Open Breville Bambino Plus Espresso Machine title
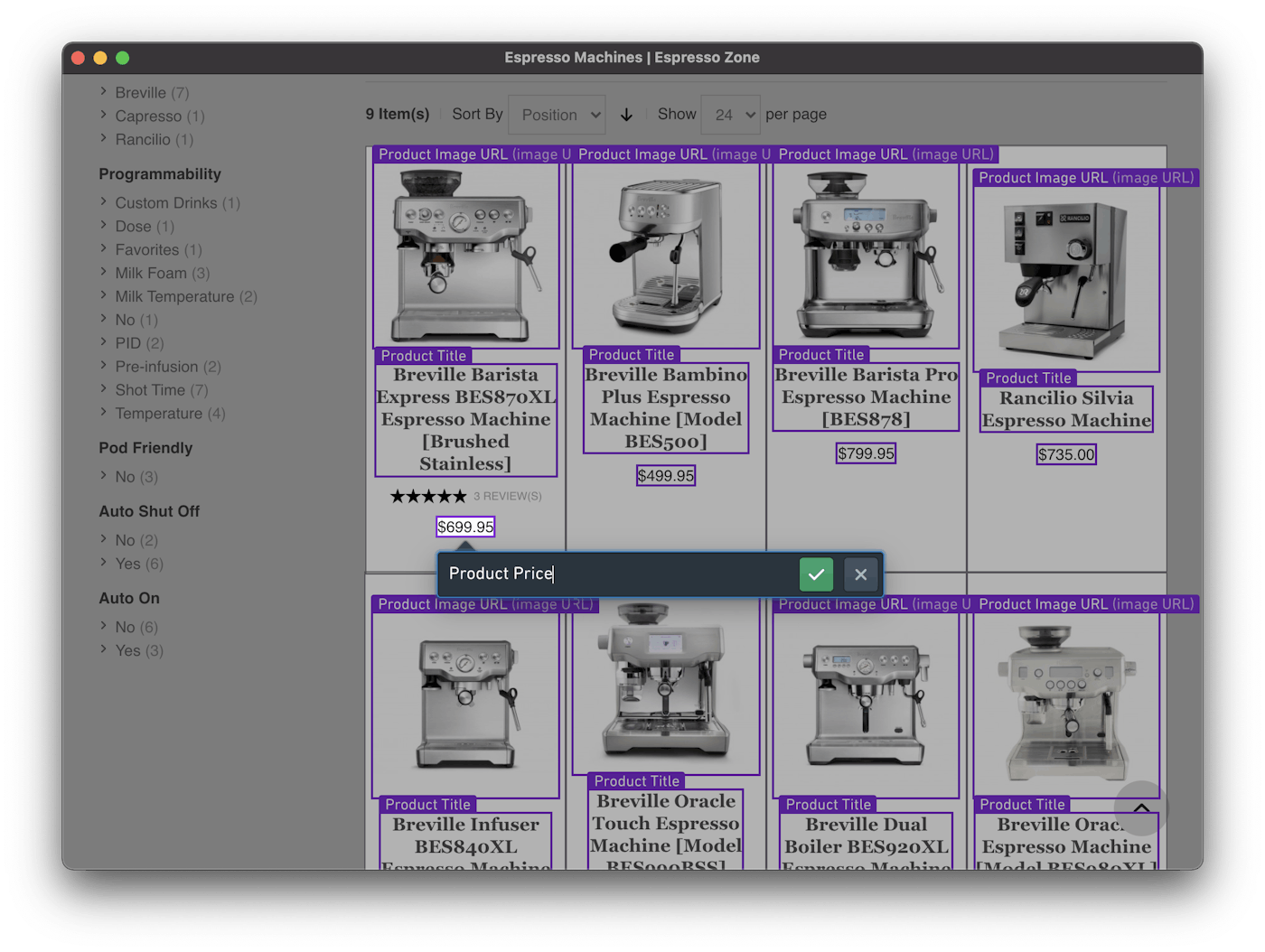 click(666, 408)
